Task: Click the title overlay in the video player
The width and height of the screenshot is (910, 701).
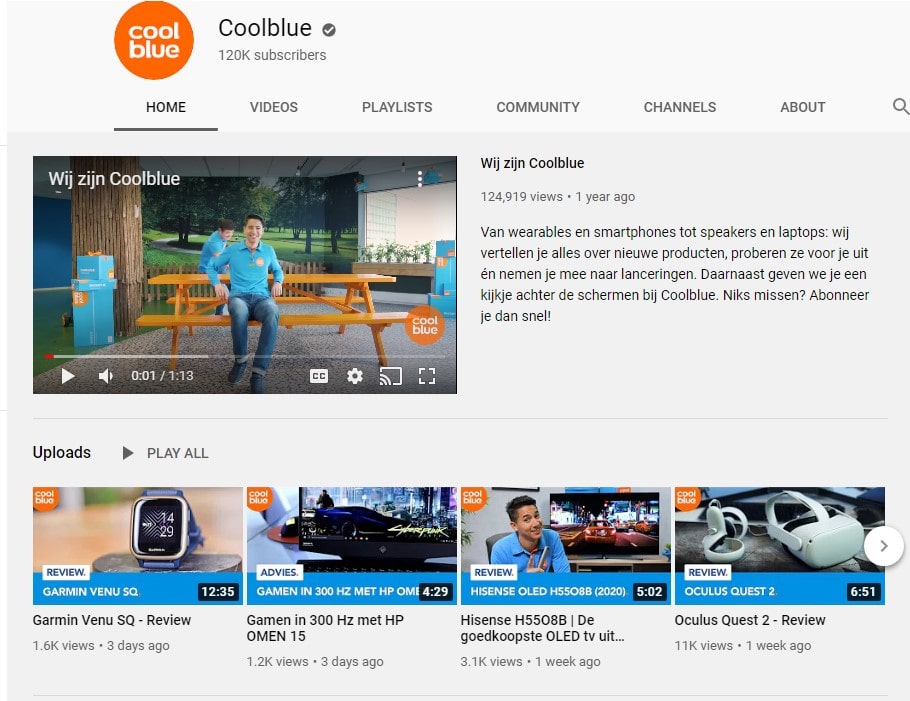Action: (x=114, y=179)
